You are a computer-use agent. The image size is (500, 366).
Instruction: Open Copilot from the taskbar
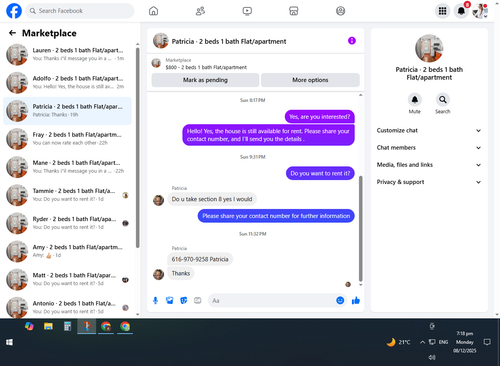[29, 326]
